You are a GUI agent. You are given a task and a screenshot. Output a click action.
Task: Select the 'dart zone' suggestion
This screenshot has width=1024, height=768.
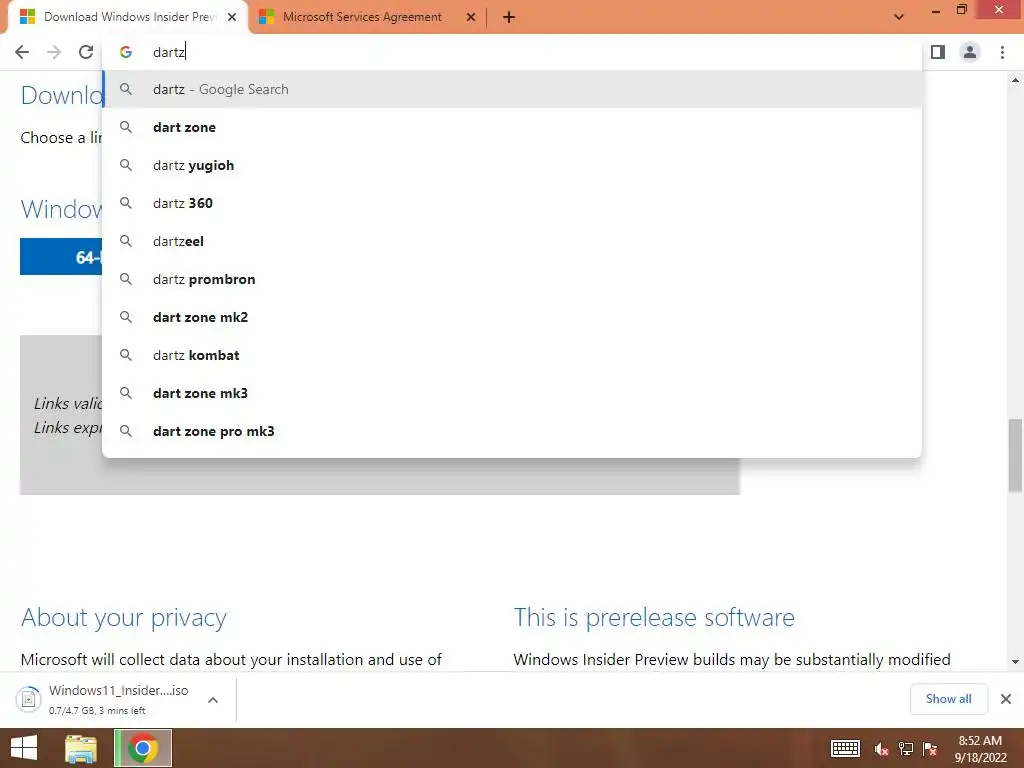tap(513, 127)
